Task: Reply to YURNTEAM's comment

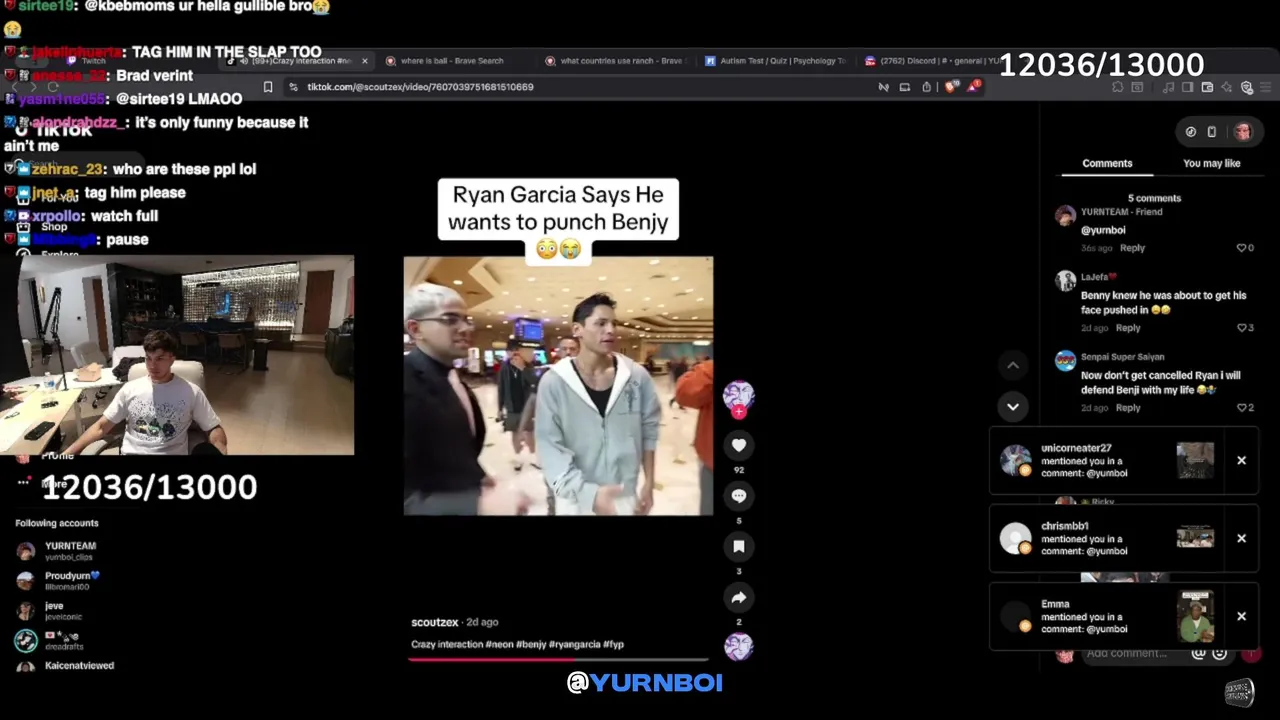Action: click(x=1132, y=248)
